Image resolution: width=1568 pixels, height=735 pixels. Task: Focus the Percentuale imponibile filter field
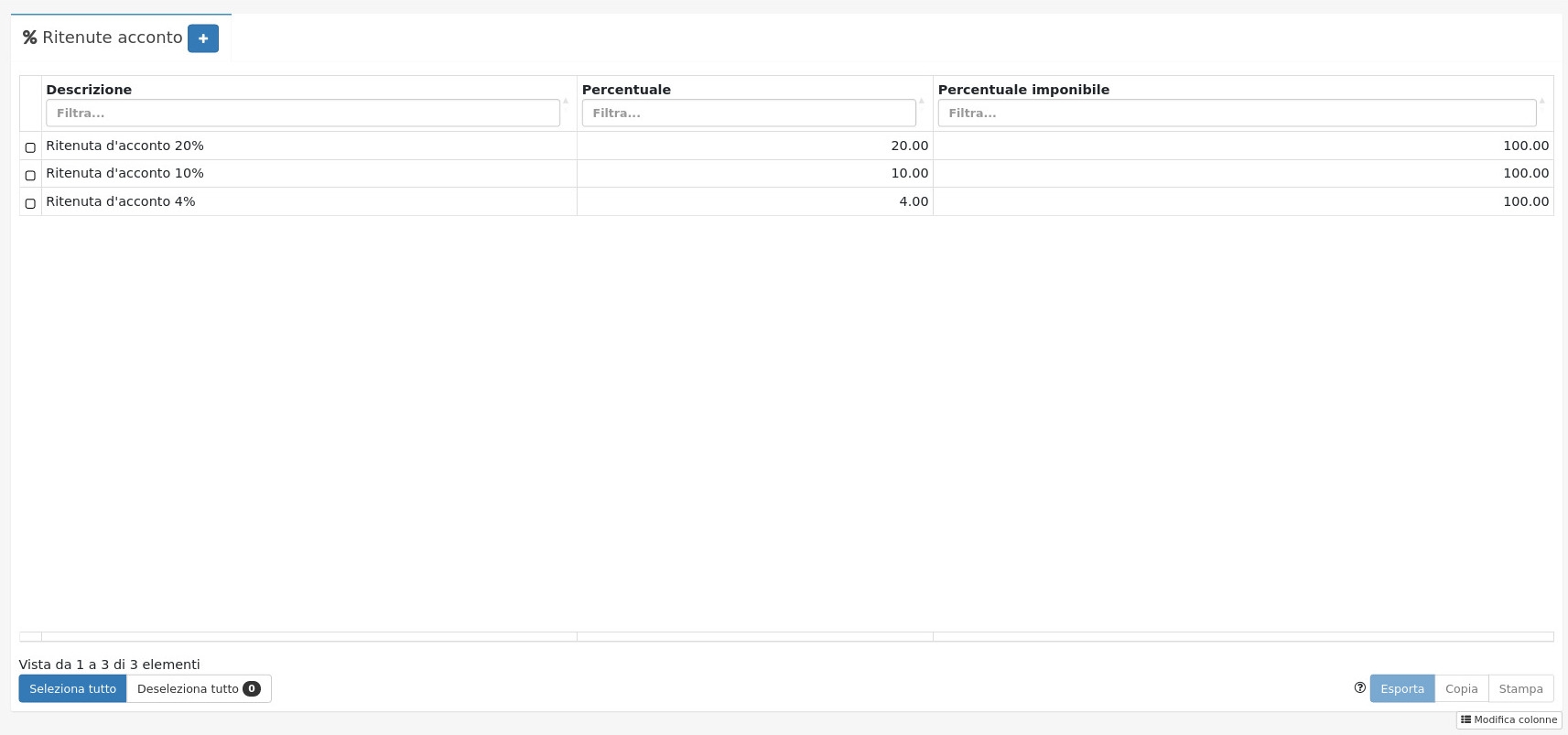pyautogui.click(x=1236, y=113)
